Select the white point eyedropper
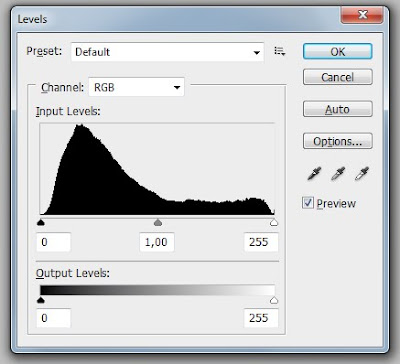Screen dimensions: 400x364 [362, 173]
